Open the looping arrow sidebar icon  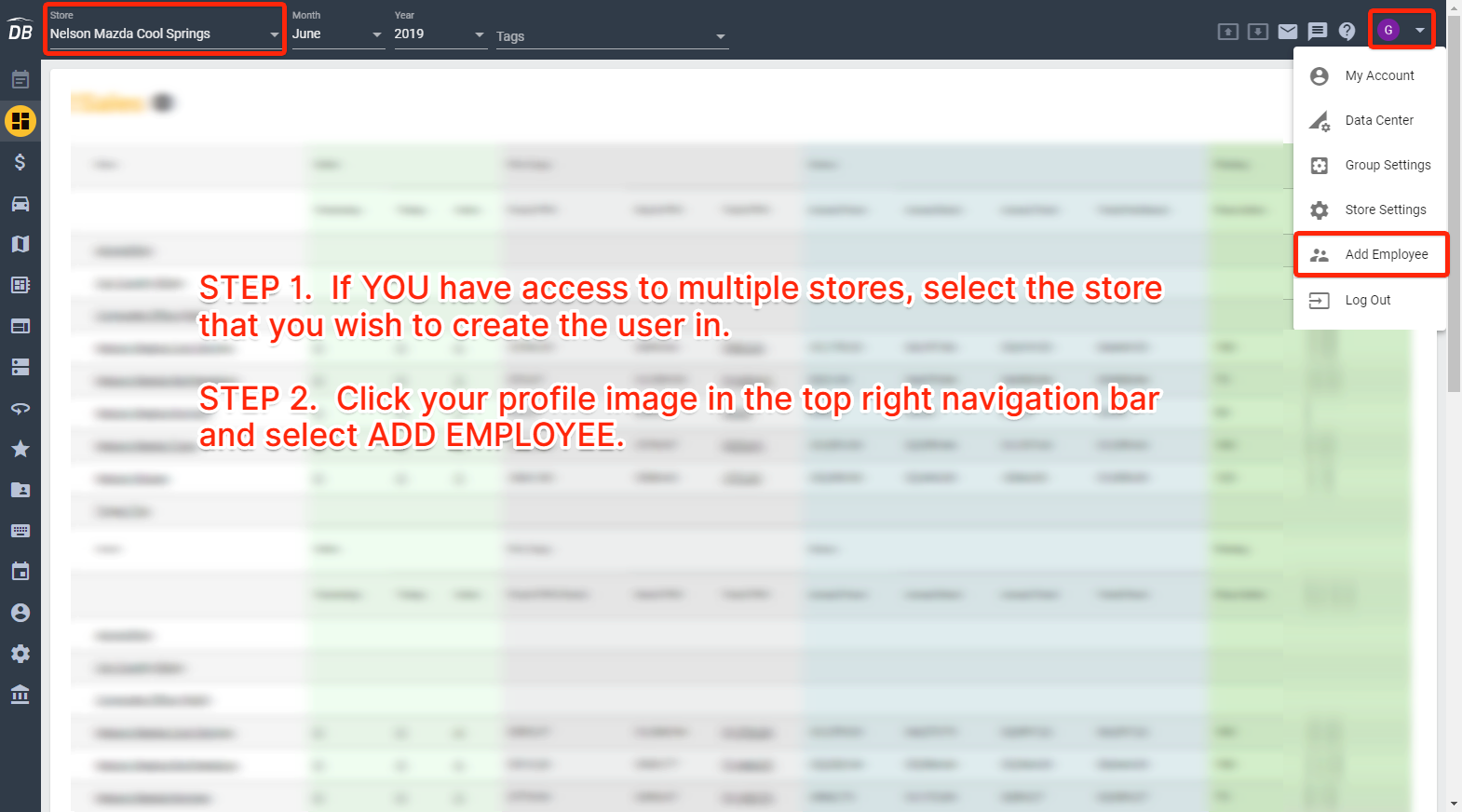tap(20, 408)
